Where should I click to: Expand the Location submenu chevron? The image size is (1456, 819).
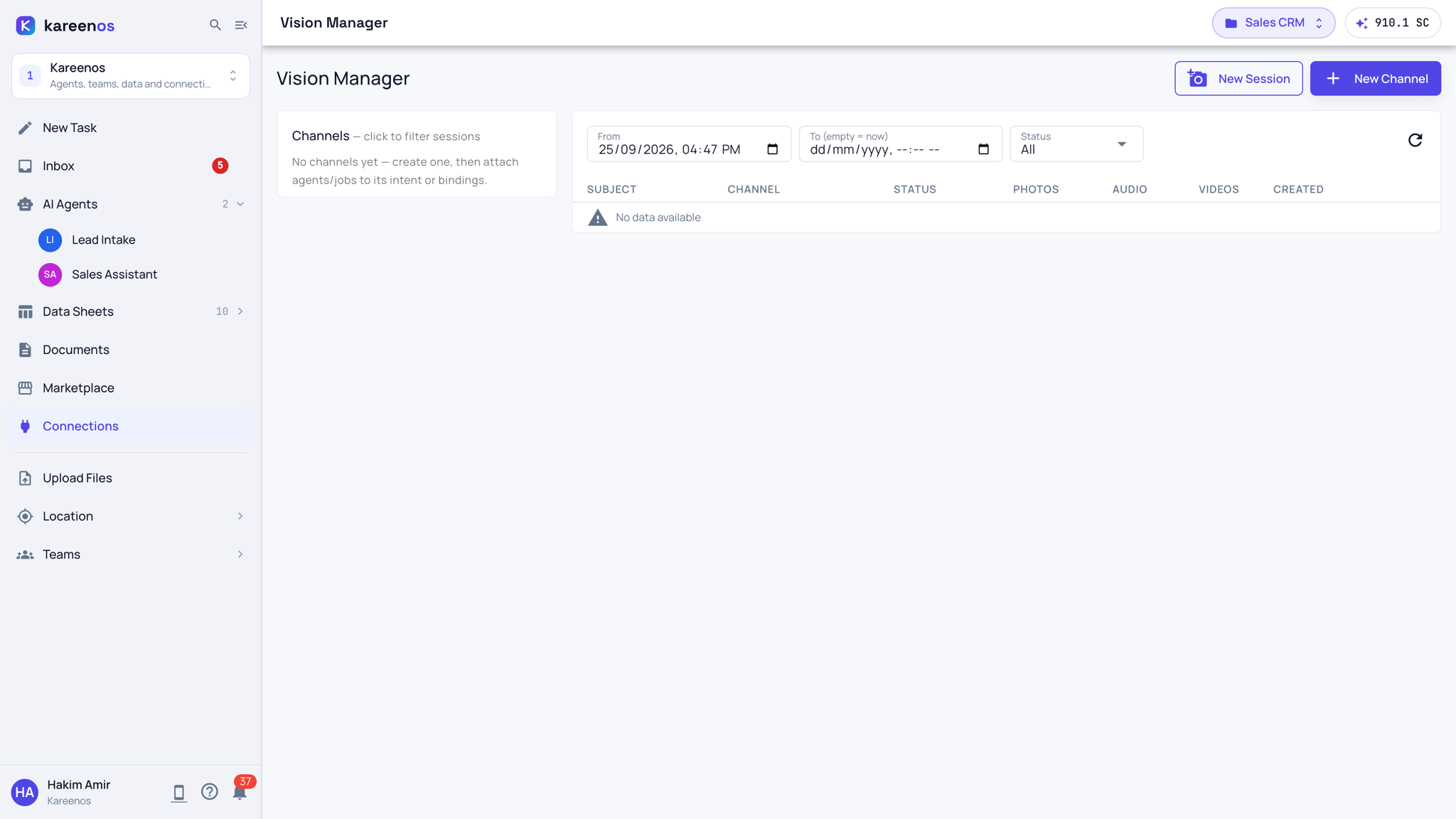point(240,516)
